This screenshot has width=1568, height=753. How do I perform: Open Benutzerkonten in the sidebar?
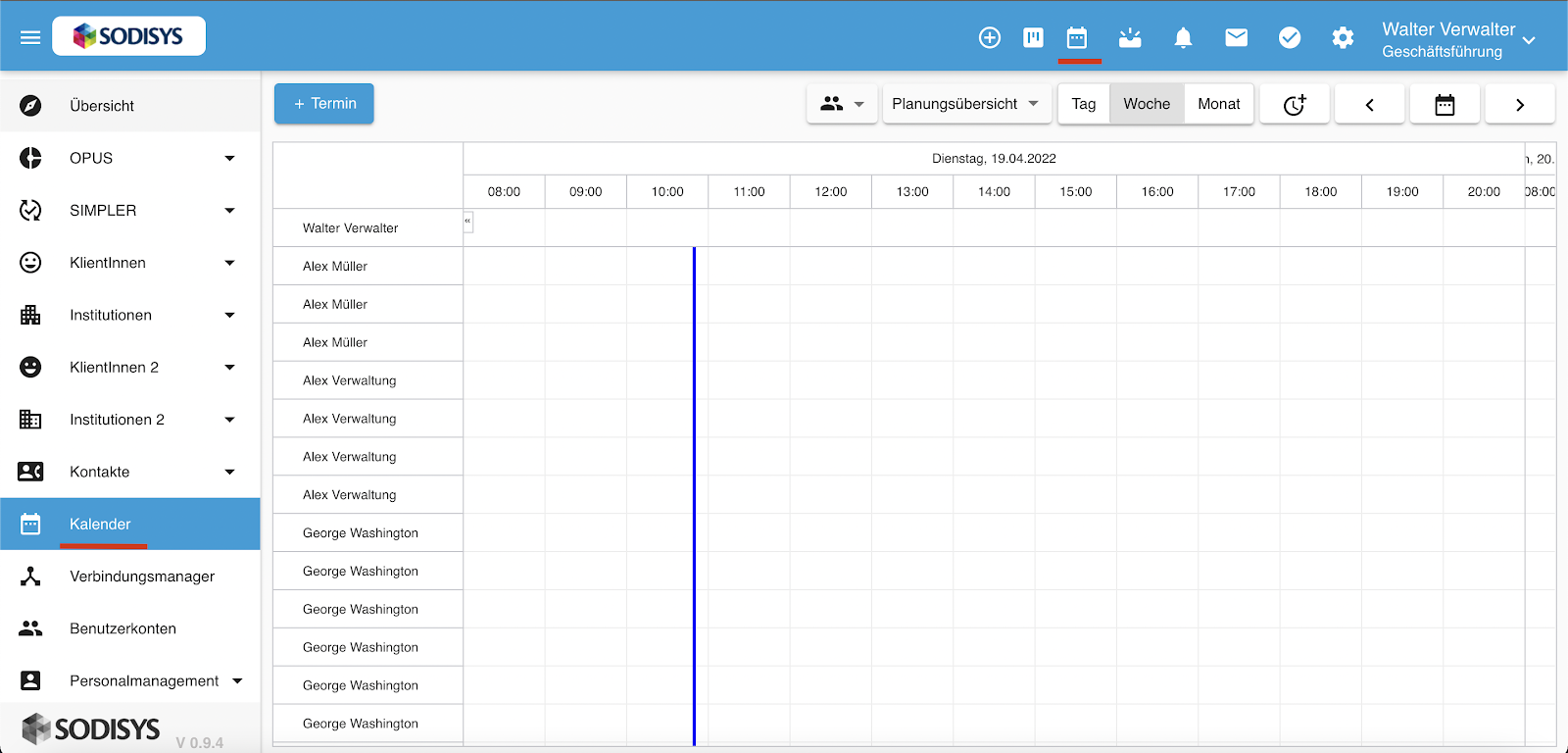(130, 628)
